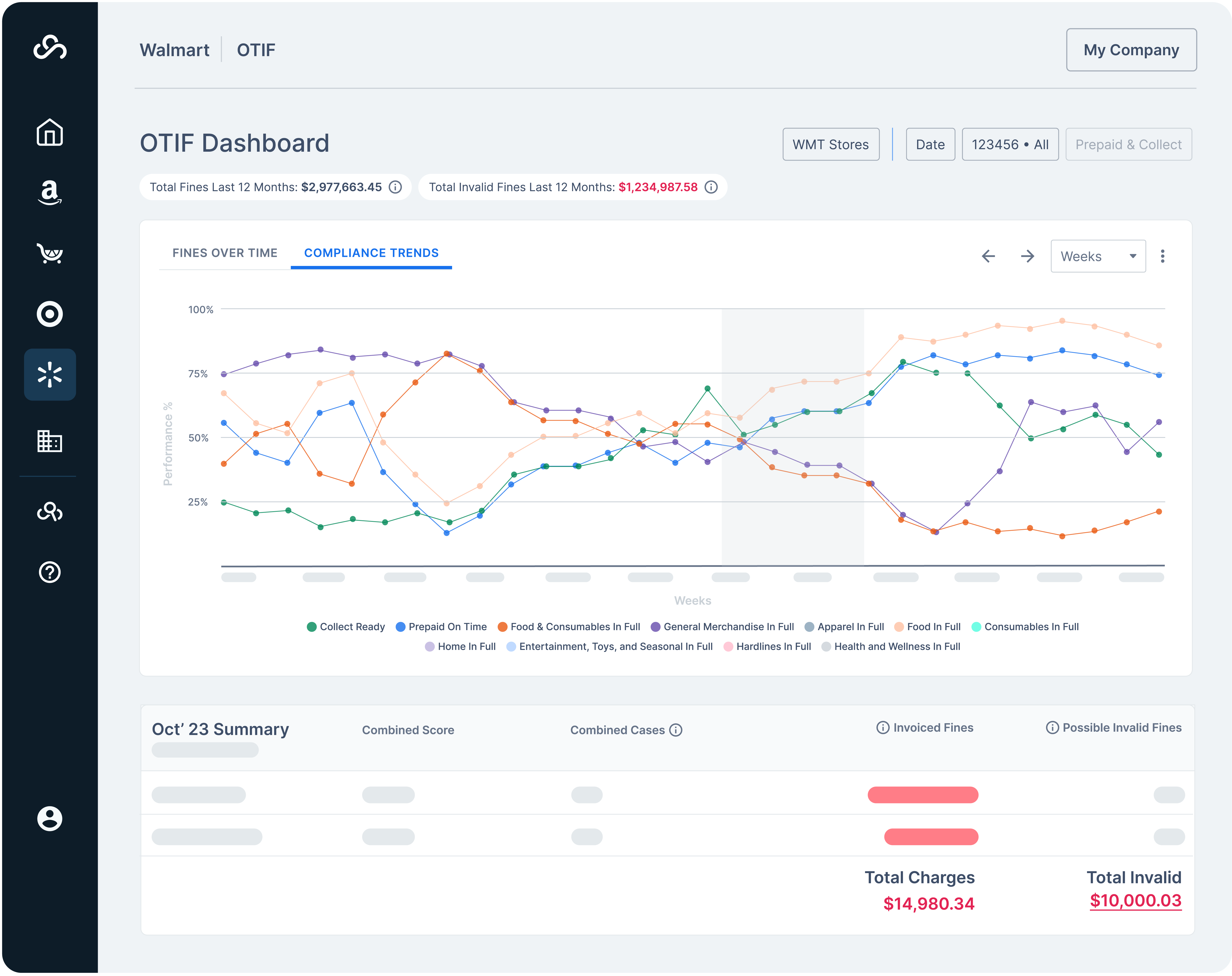Select the Walmart spark sidebar icon

pos(50,374)
